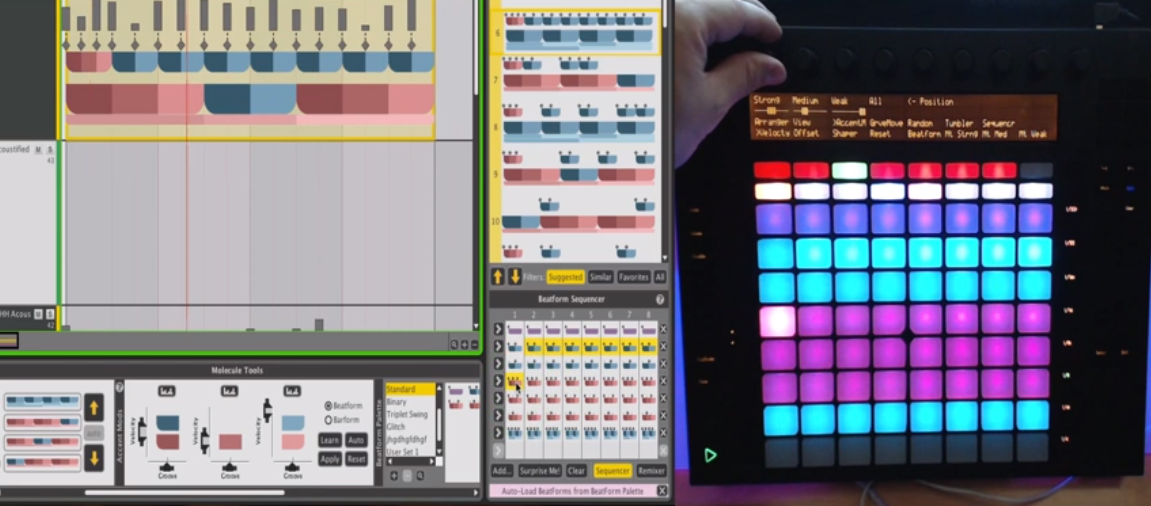Viewport: 1151px width, 506px height.
Task: Open the BeatForm Sequencer help icon
Action: tap(660, 299)
